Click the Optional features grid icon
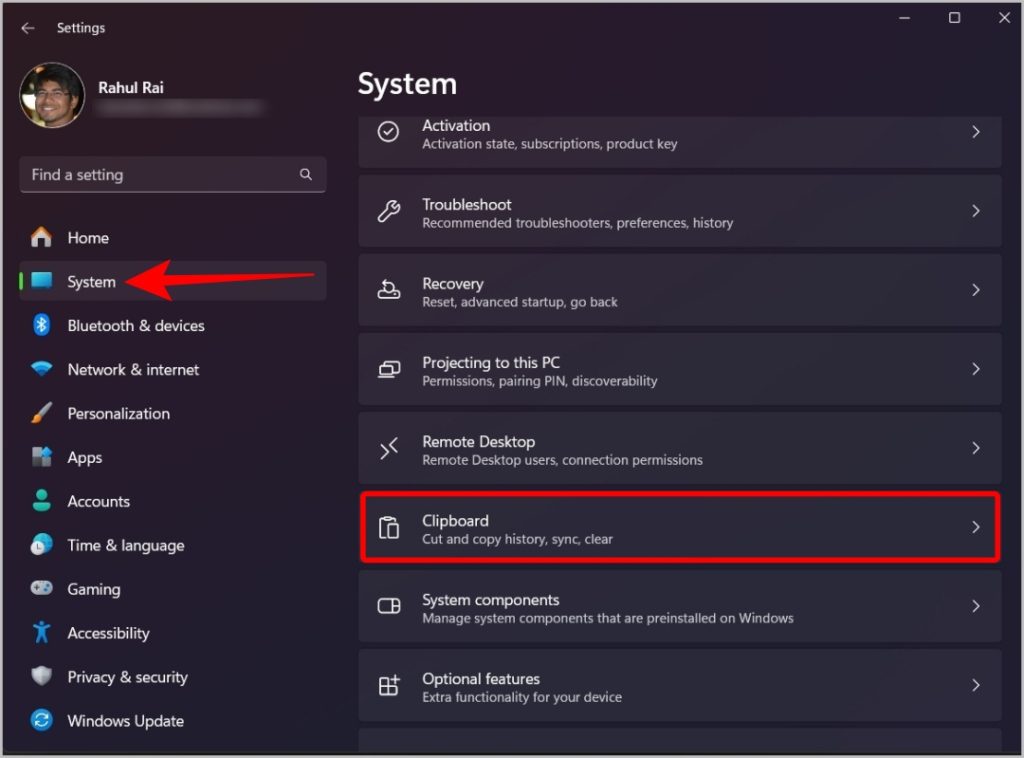The height and width of the screenshot is (758, 1024). pyautogui.click(x=389, y=686)
